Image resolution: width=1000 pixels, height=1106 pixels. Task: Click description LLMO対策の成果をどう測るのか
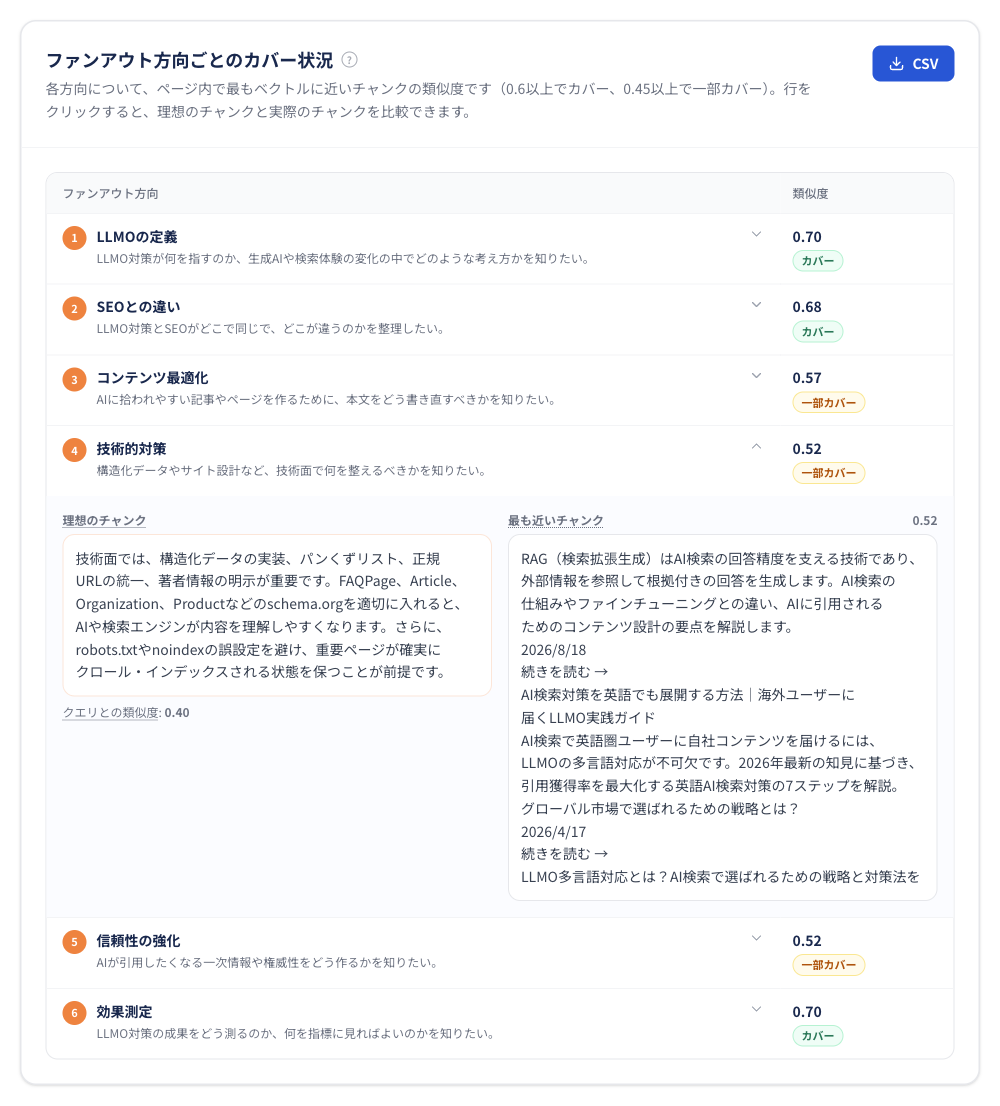click(x=295, y=1033)
